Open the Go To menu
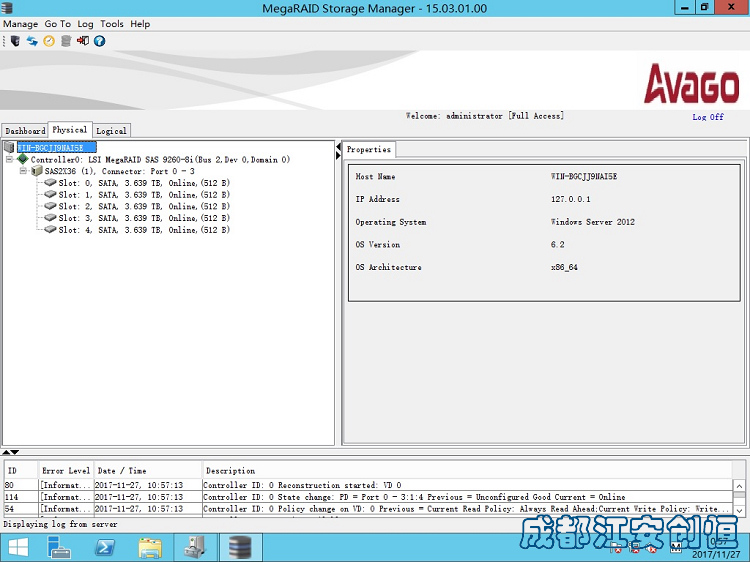The image size is (750, 562). (x=57, y=24)
